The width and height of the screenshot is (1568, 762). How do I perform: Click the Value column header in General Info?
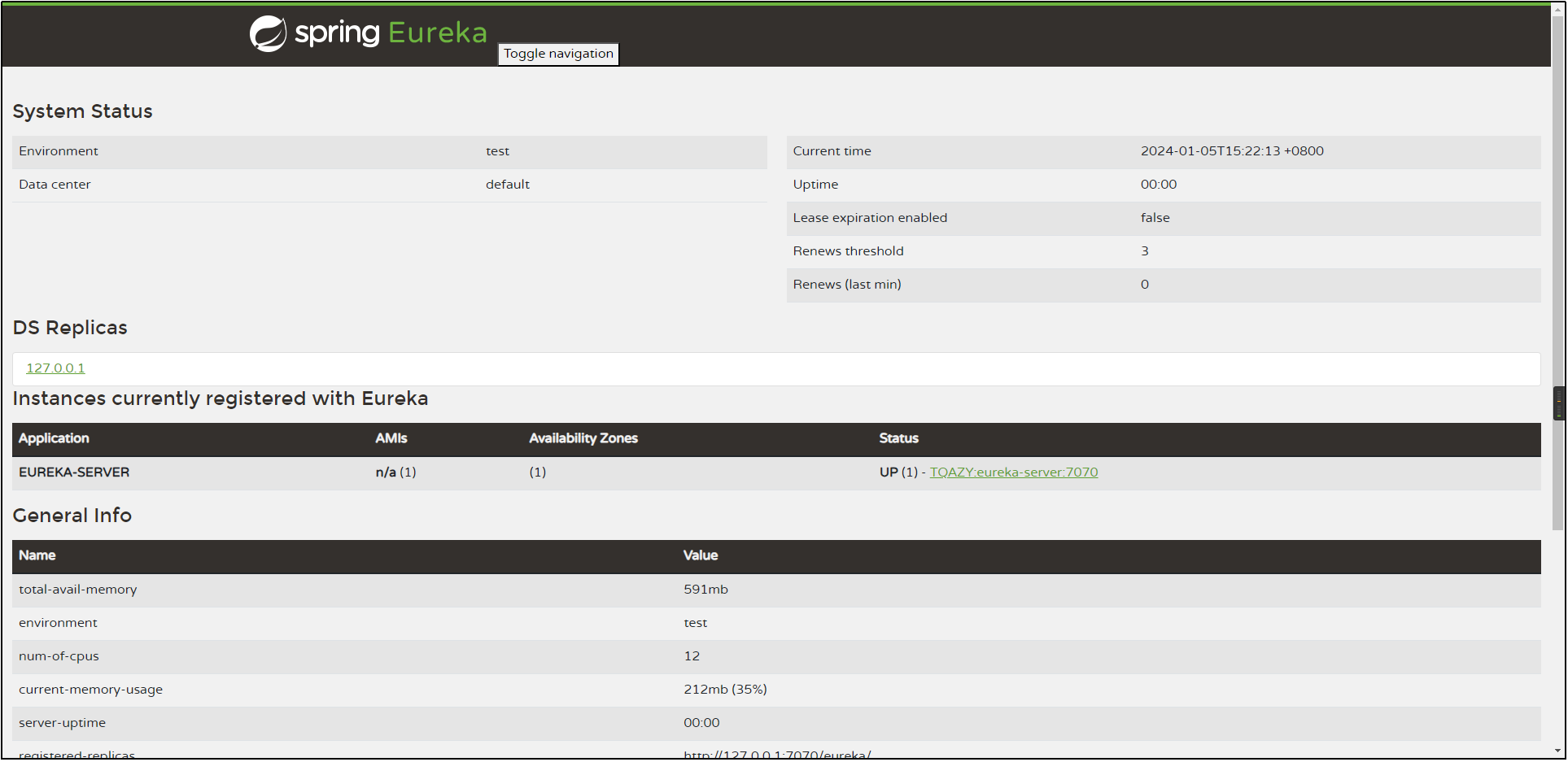[700, 555]
